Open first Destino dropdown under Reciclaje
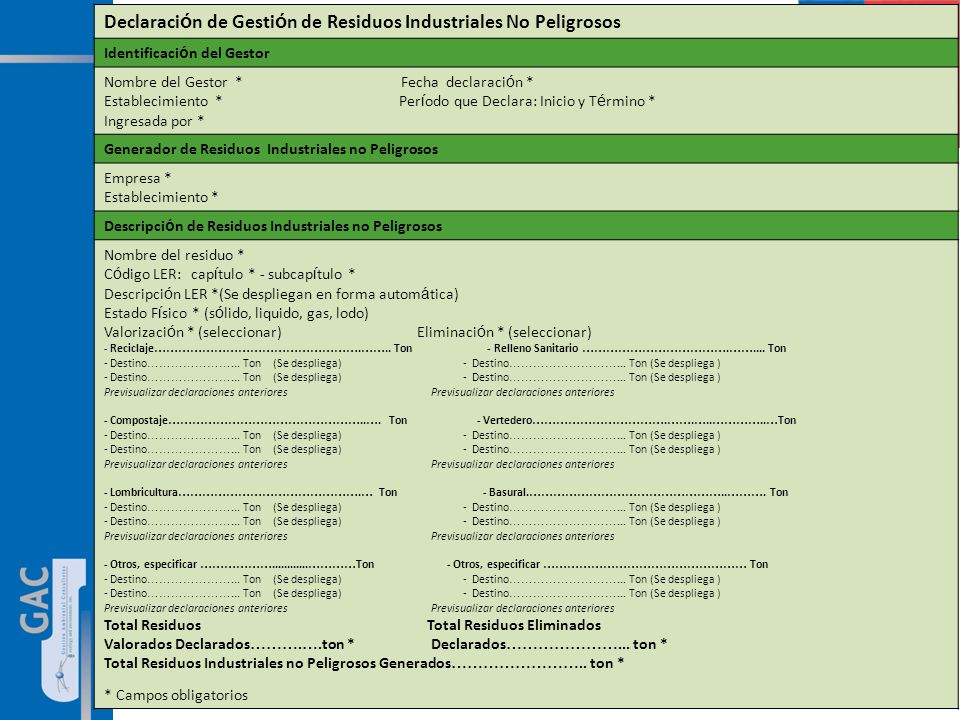Screen dimensions: 960x720 [x=222, y=363]
